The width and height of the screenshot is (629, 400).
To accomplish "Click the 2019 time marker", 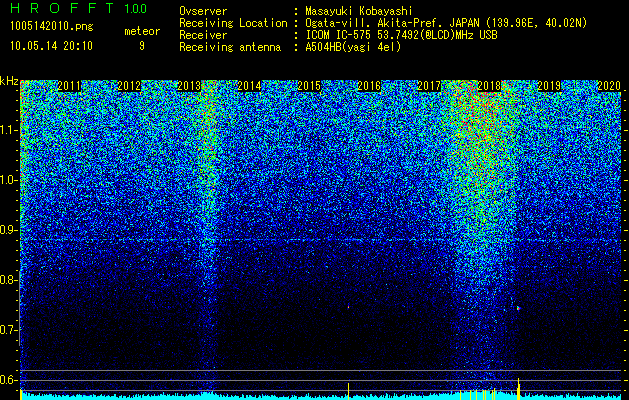I will [x=549, y=86].
